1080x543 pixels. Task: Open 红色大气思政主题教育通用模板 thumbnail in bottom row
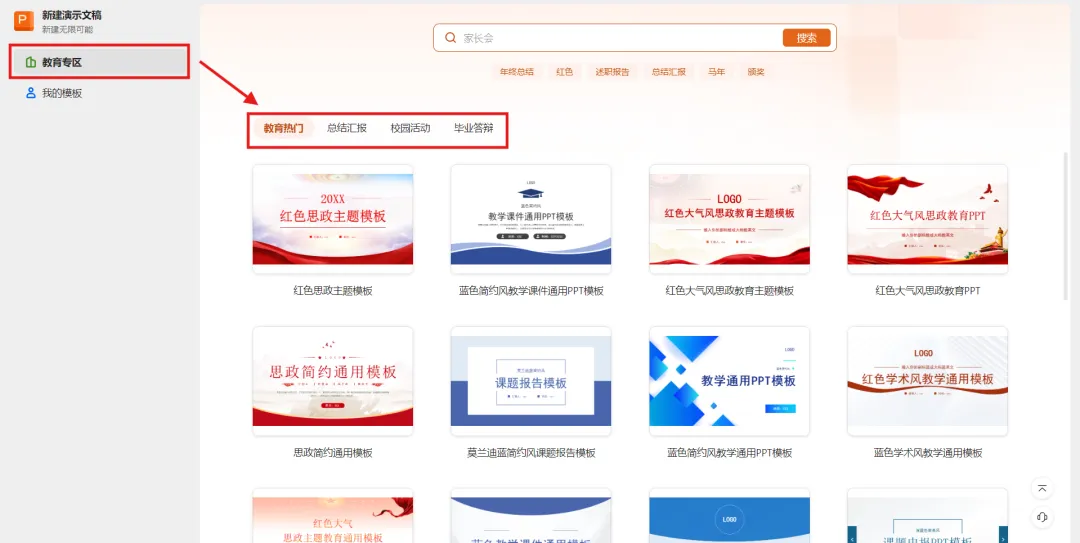click(333, 516)
